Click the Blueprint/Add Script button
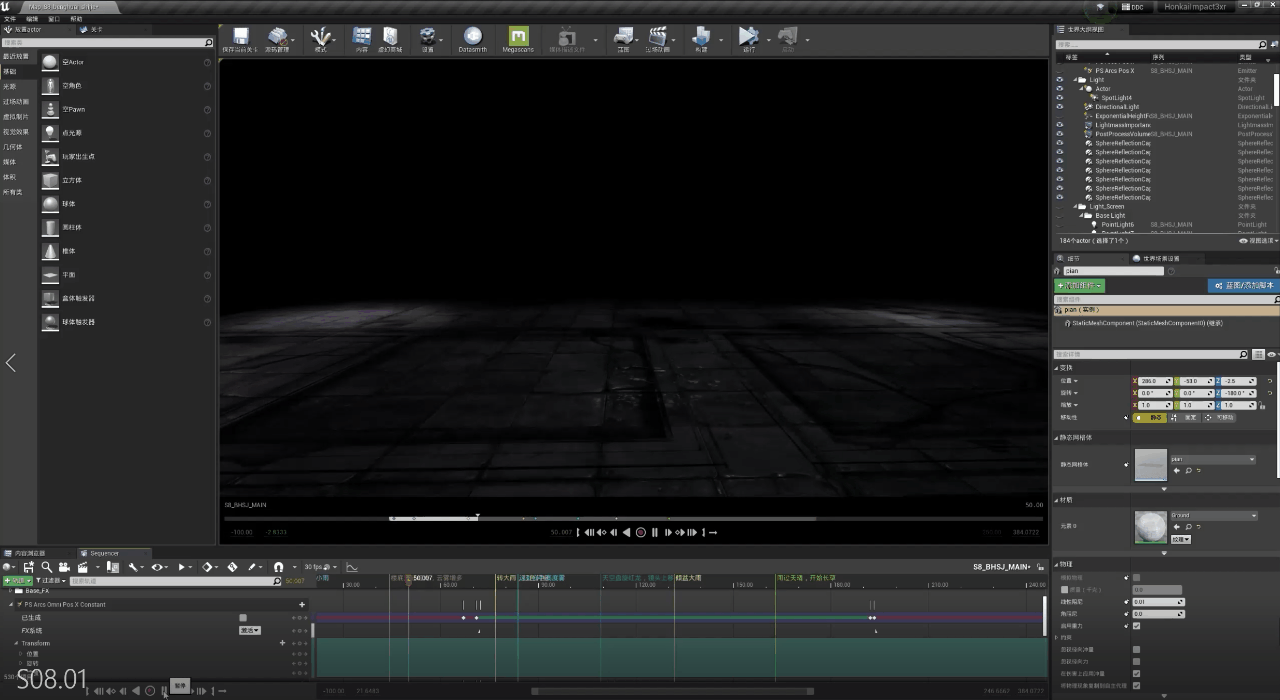This screenshot has height=700, width=1280. tap(1243, 286)
